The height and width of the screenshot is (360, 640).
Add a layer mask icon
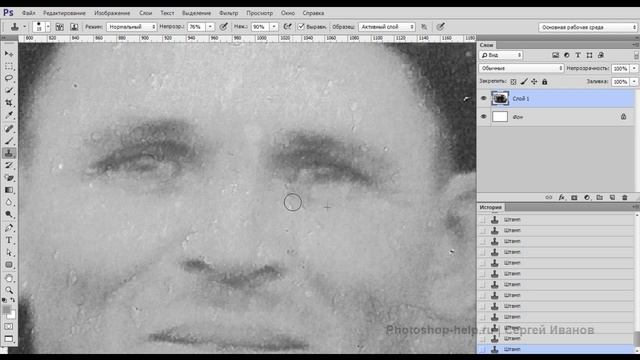coord(574,198)
